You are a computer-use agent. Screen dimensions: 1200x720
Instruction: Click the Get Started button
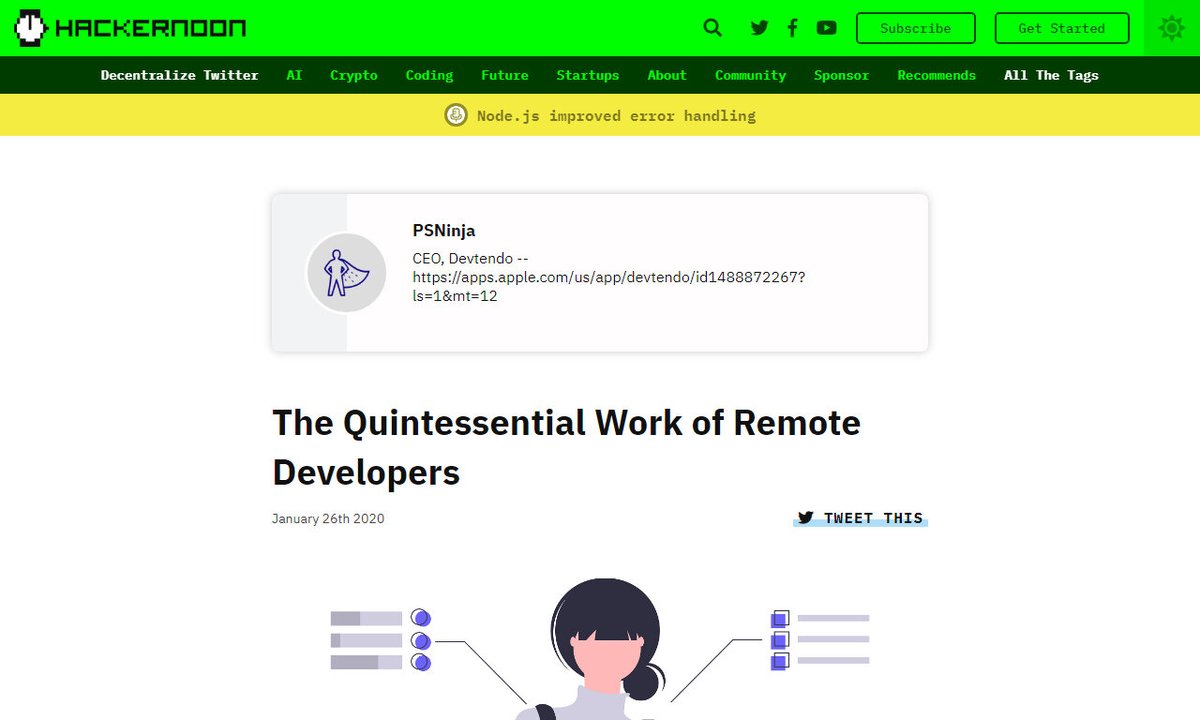[x=1062, y=28]
